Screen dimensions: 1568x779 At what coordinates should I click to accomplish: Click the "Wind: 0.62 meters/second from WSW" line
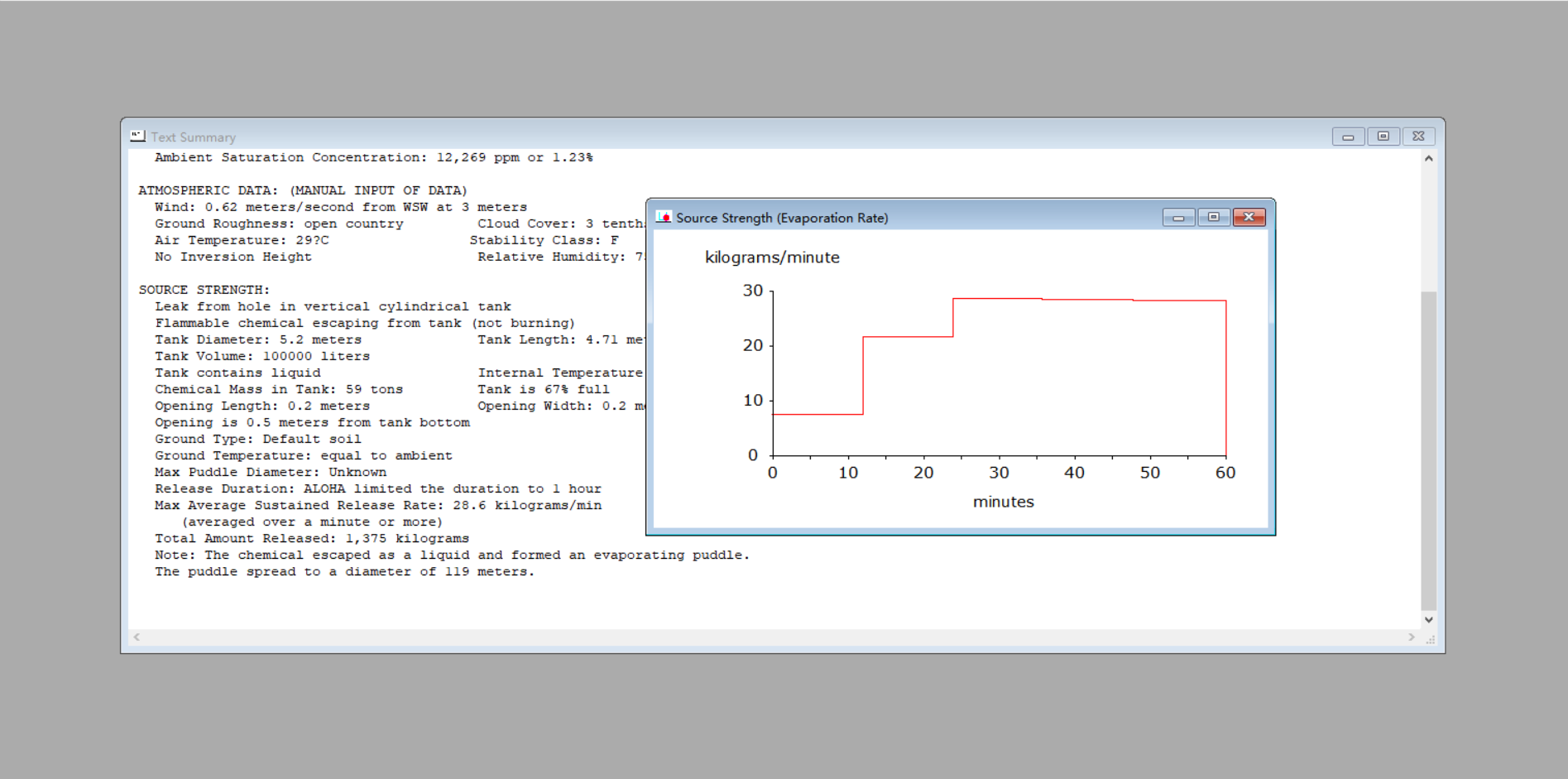coord(341,207)
